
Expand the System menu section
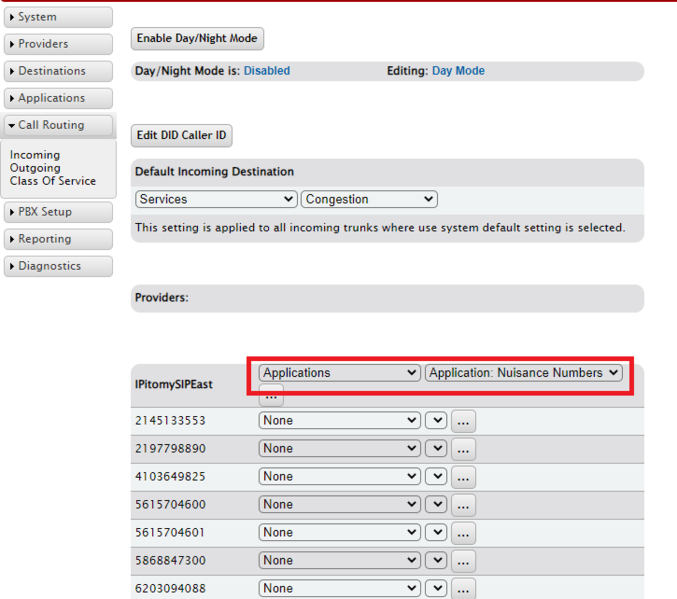point(58,17)
